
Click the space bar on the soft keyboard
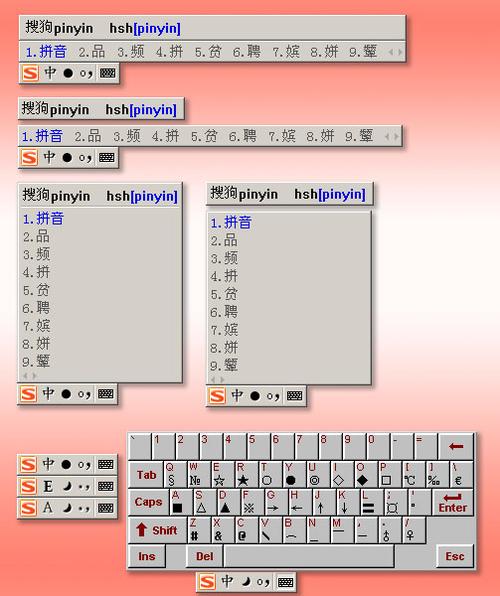pos(309,556)
